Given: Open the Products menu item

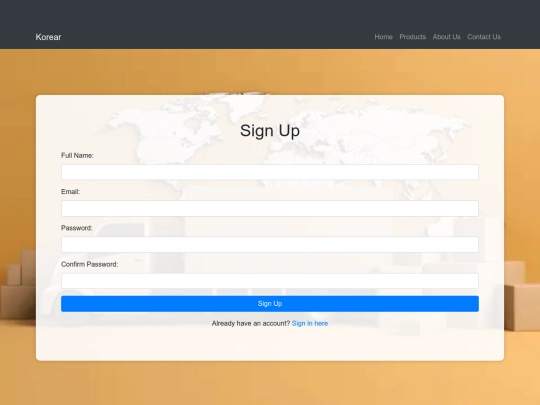Looking at the screenshot, I should pos(413,37).
